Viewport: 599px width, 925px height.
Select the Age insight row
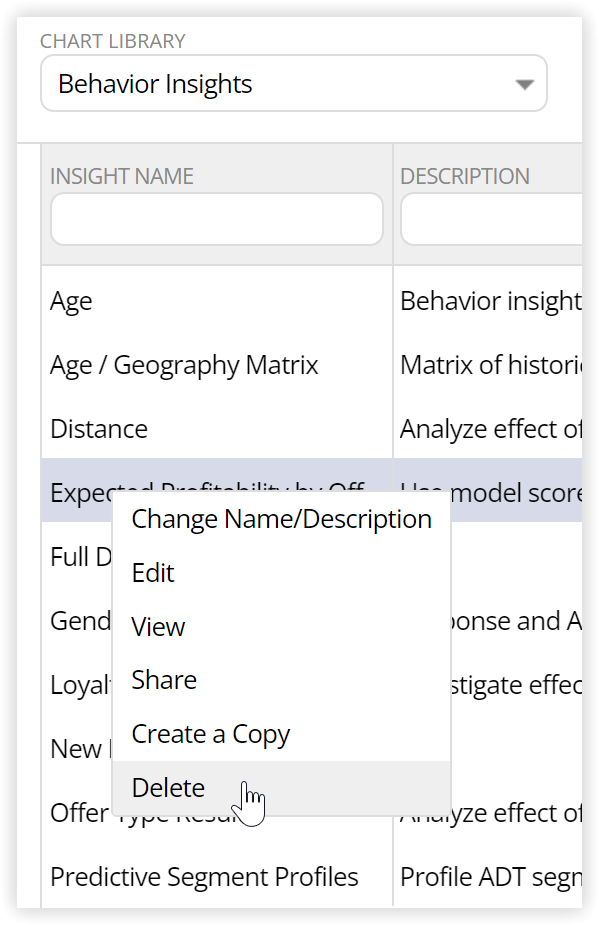click(217, 301)
